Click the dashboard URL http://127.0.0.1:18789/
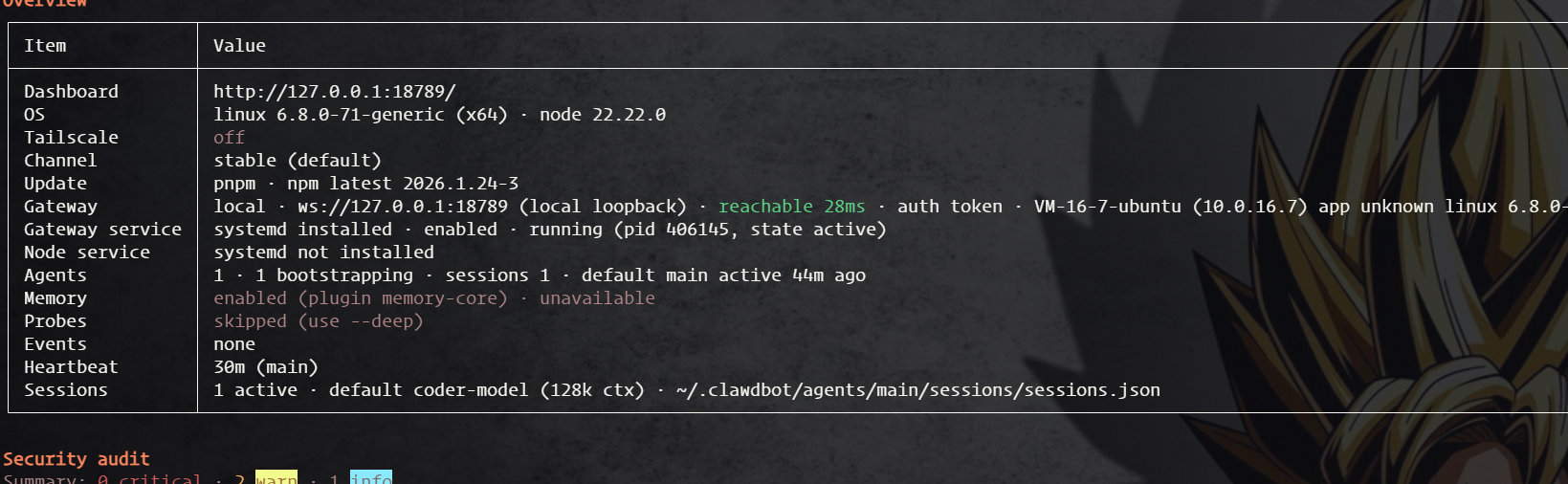This screenshot has height=484, width=1568. (334, 92)
